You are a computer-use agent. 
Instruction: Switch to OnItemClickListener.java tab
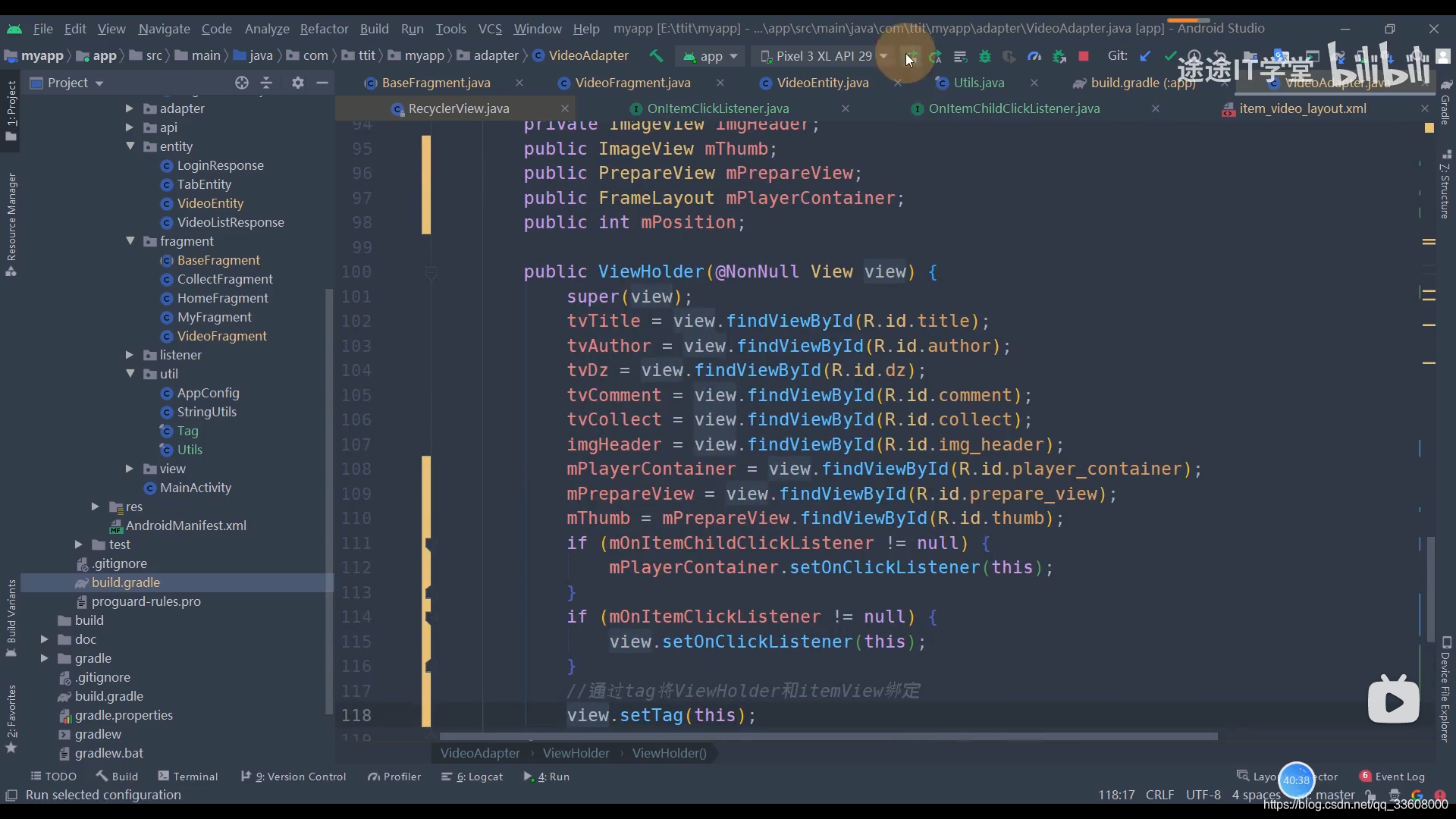(718, 108)
